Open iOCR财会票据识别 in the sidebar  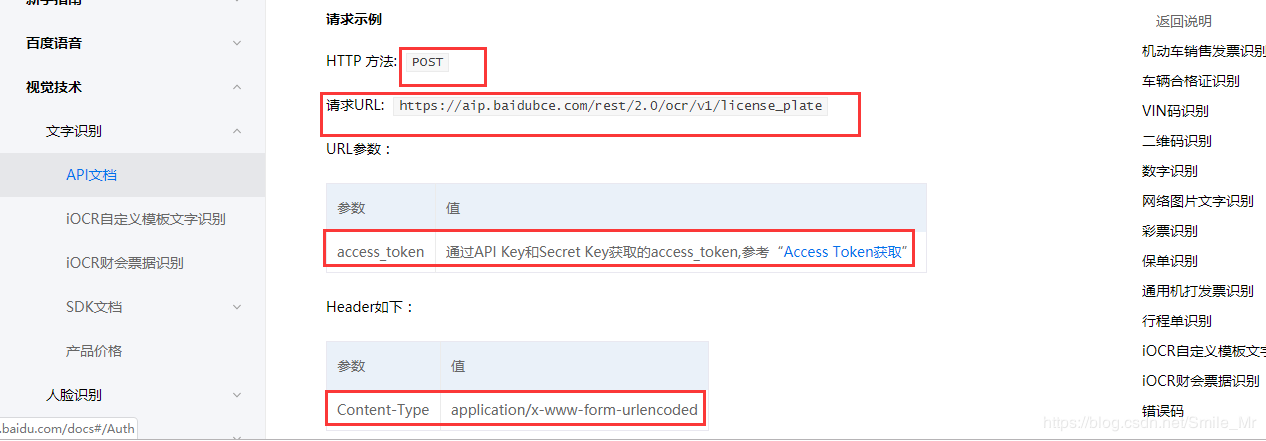(x=125, y=263)
